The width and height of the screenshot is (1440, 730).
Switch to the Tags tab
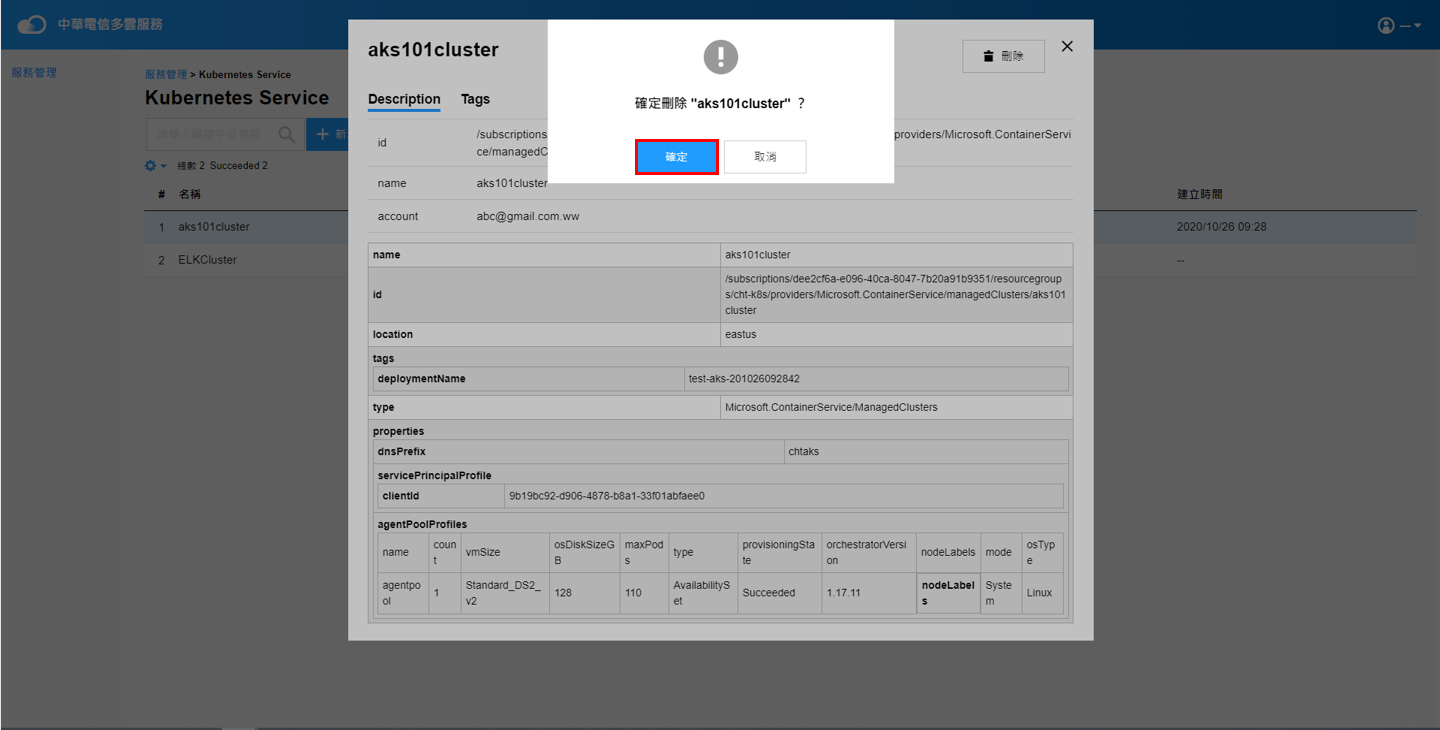pos(475,99)
